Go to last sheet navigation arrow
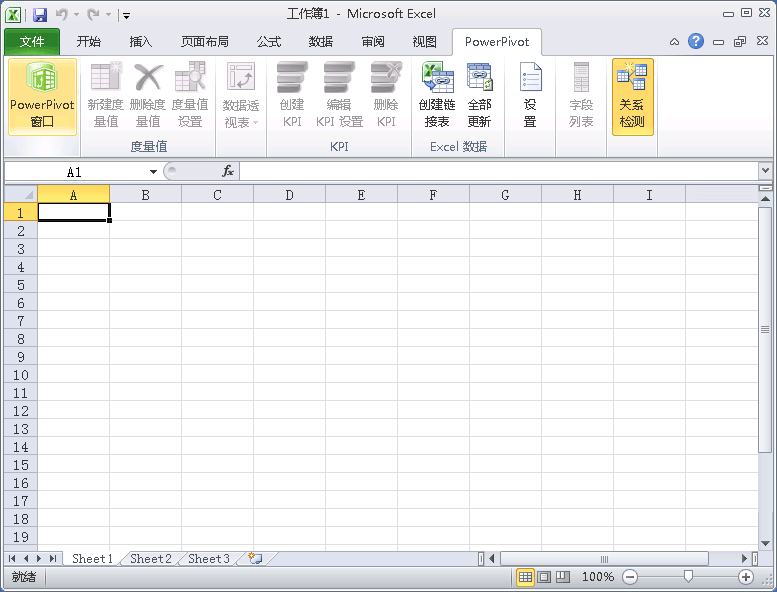This screenshot has height=592, width=777. pyautogui.click(x=53, y=559)
